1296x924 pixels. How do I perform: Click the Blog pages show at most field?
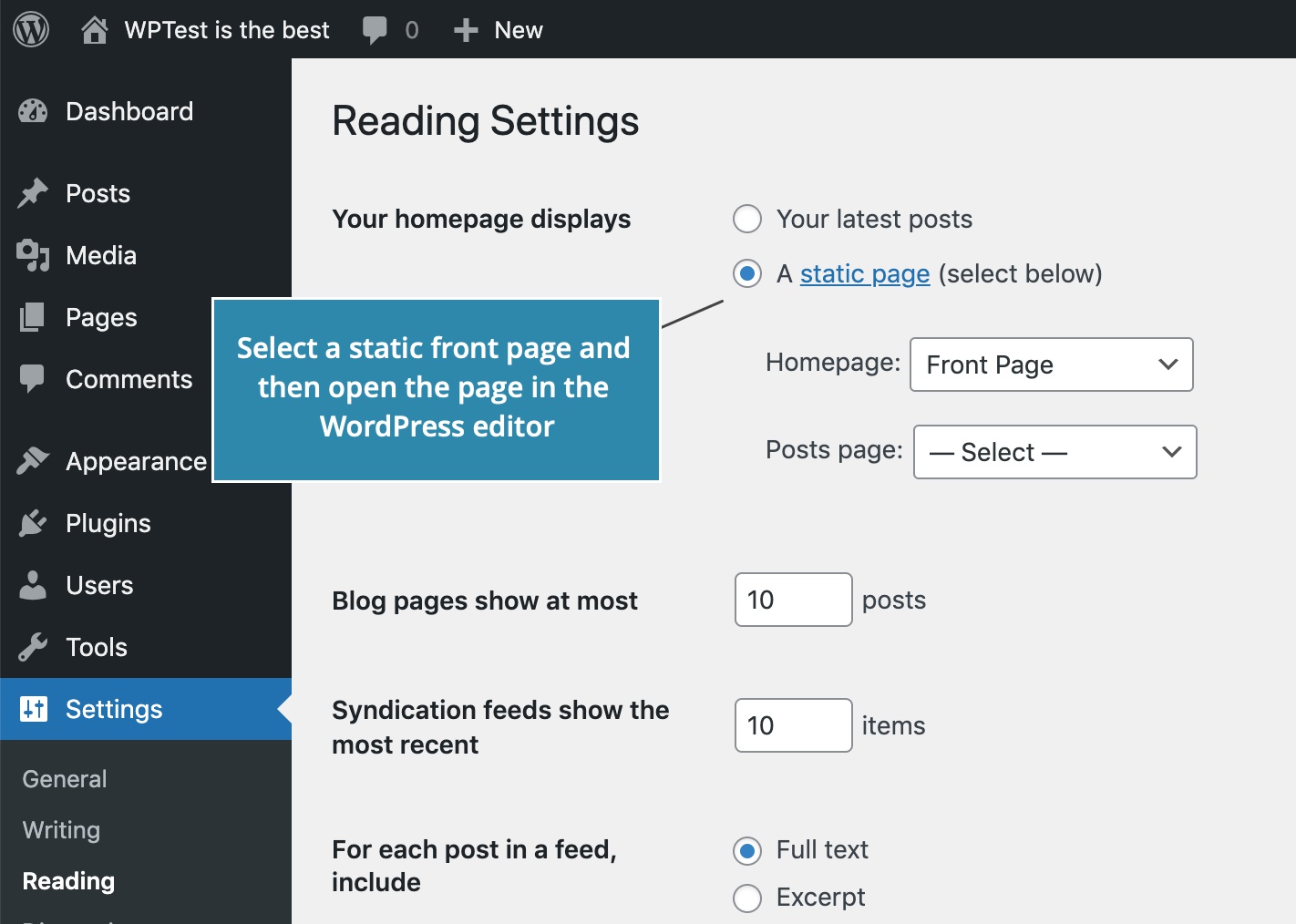click(x=794, y=600)
